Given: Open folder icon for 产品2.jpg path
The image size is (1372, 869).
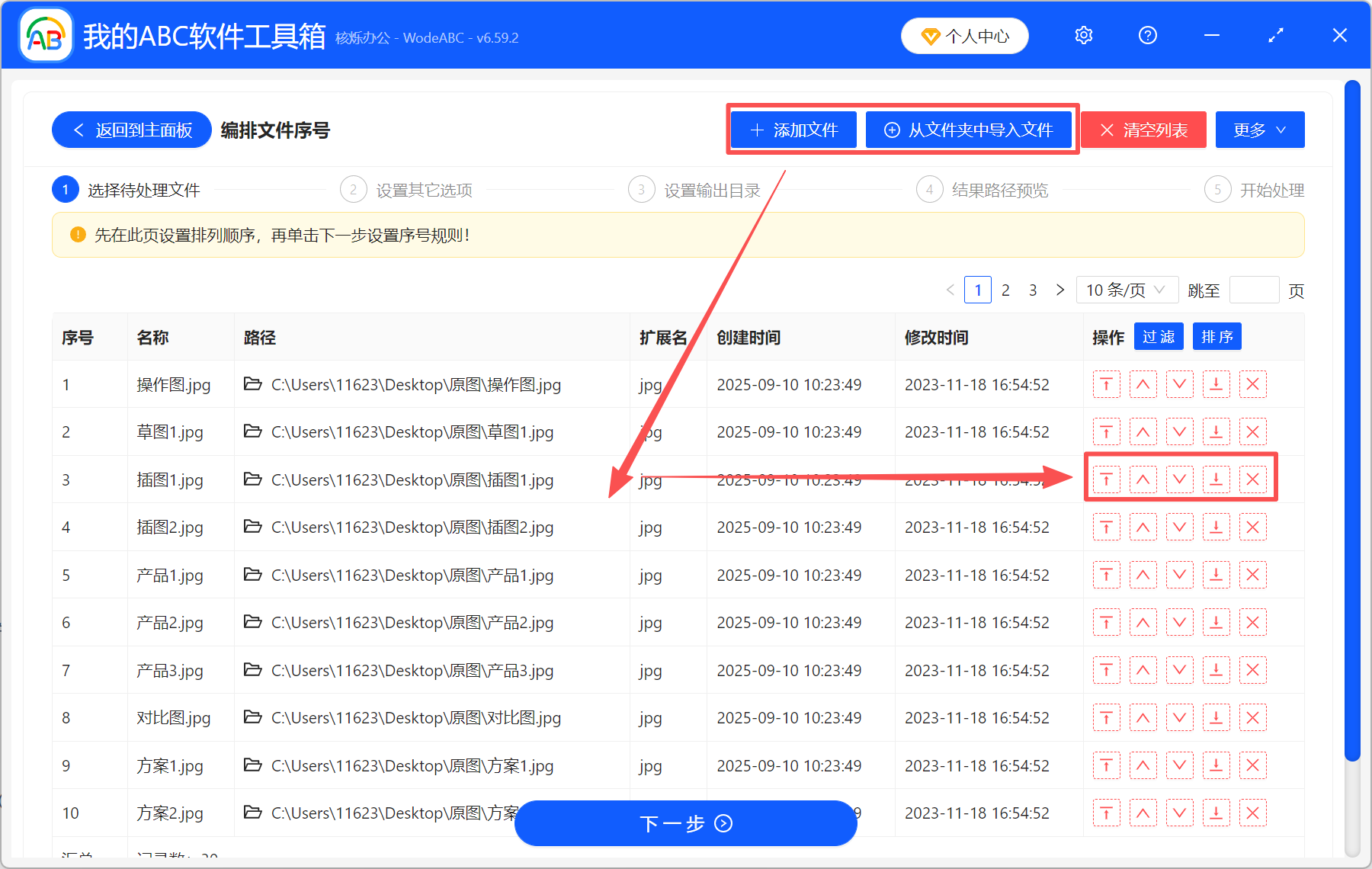Looking at the screenshot, I should 252,622.
